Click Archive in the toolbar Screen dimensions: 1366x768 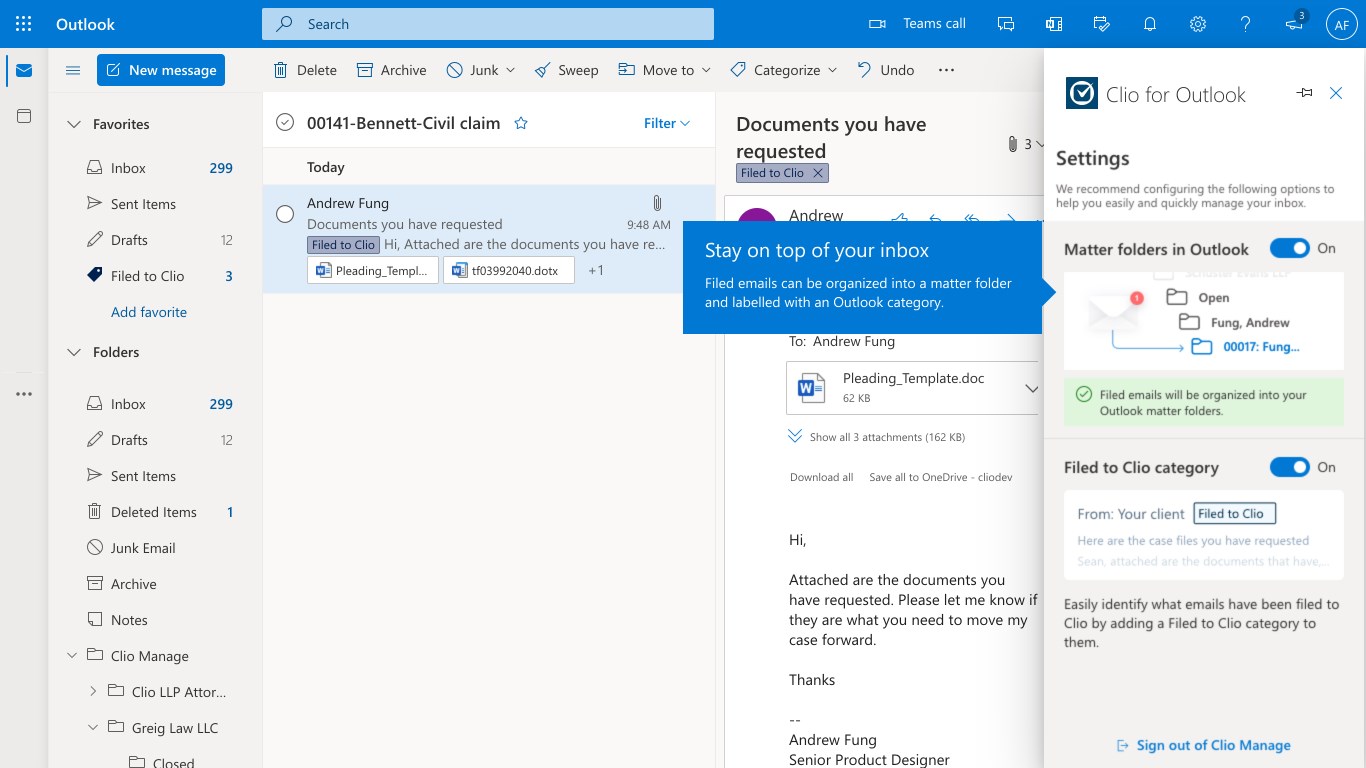392,70
